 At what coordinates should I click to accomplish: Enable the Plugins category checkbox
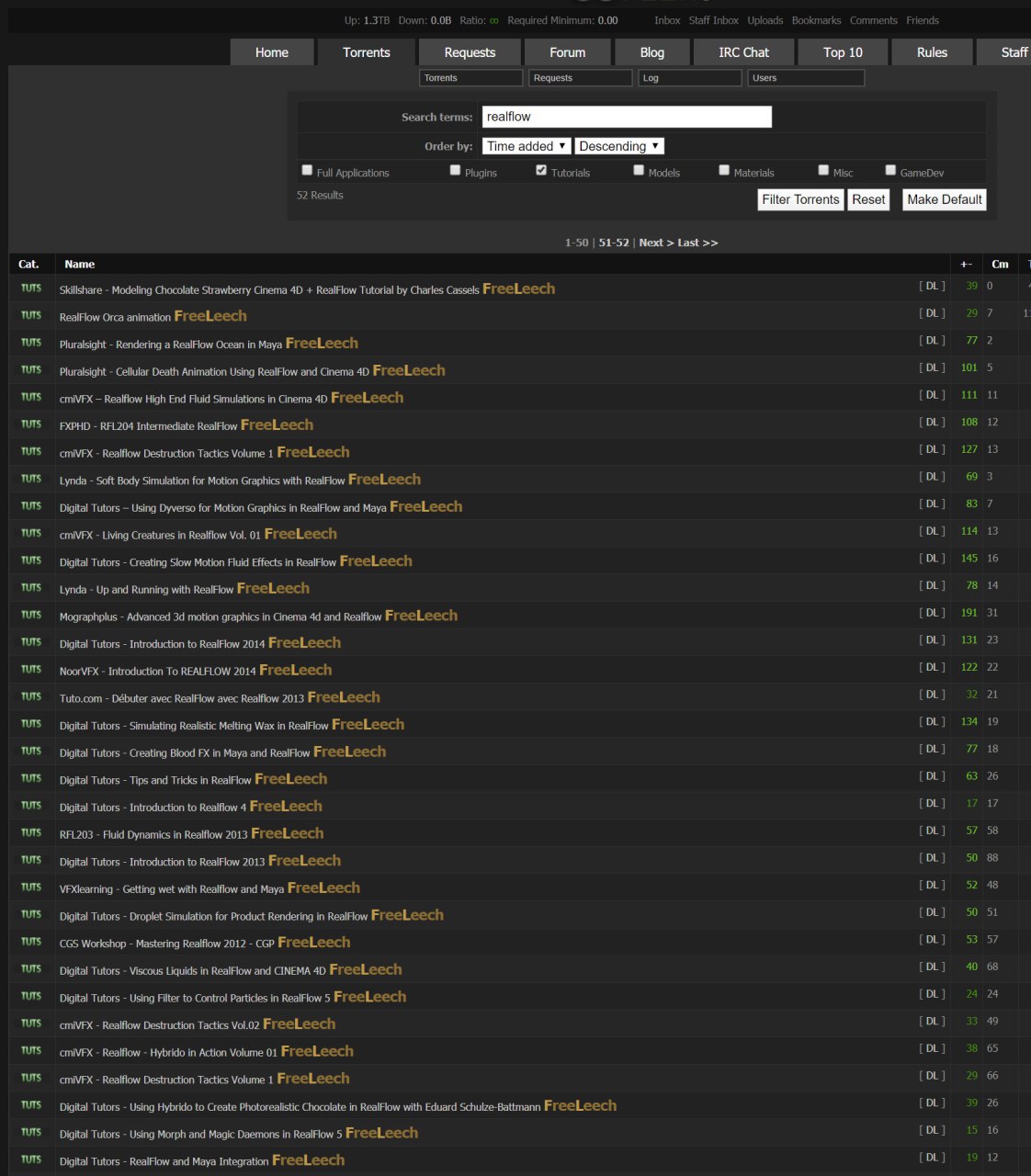point(455,170)
